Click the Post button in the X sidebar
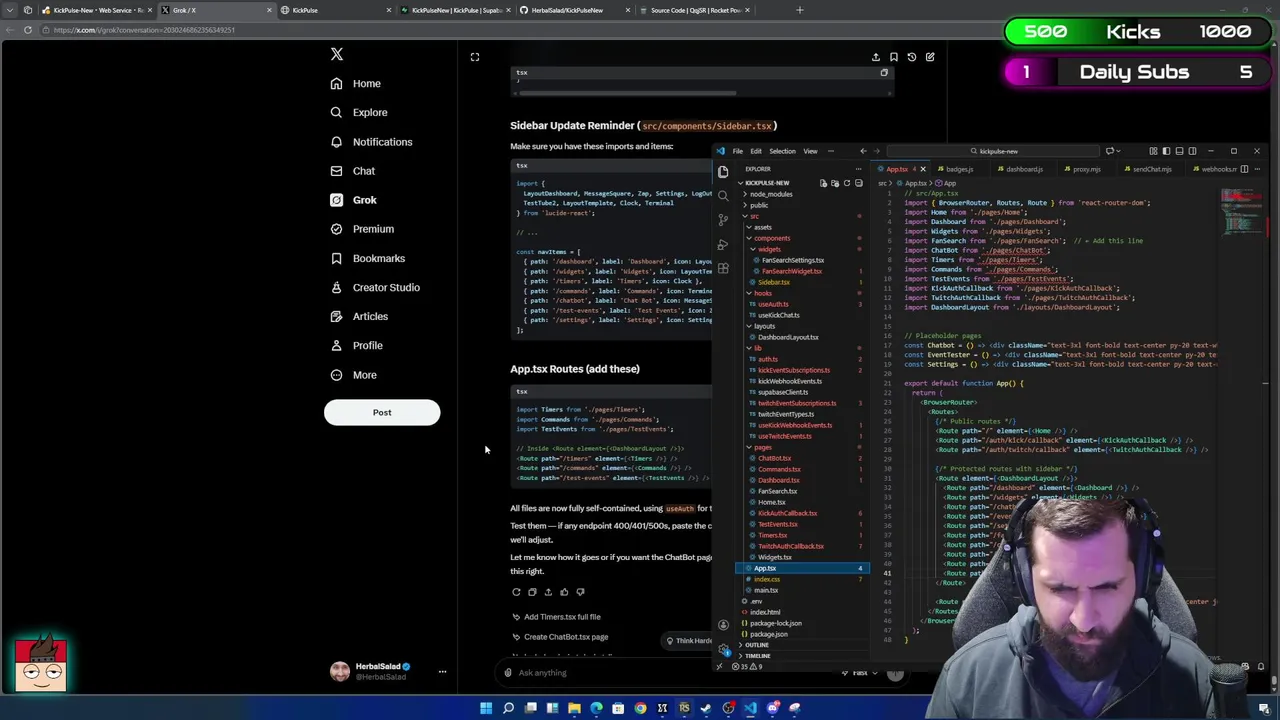The image size is (1280, 720). pyautogui.click(x=382, y=412)
